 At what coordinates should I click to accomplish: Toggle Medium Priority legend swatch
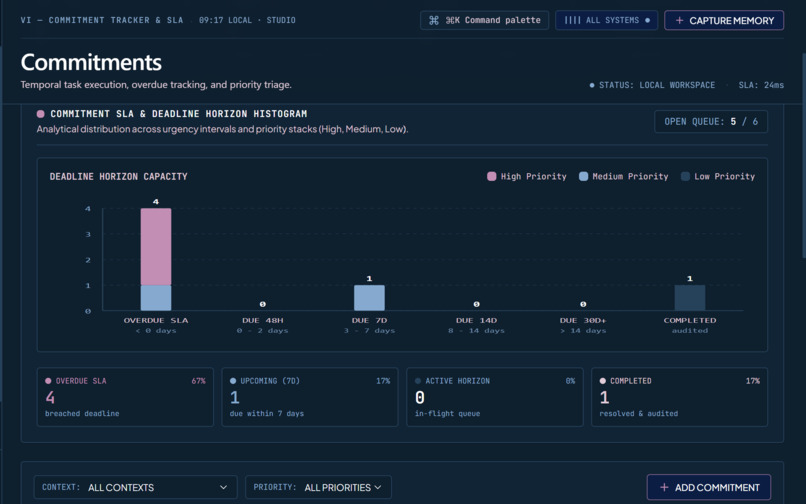583,176
